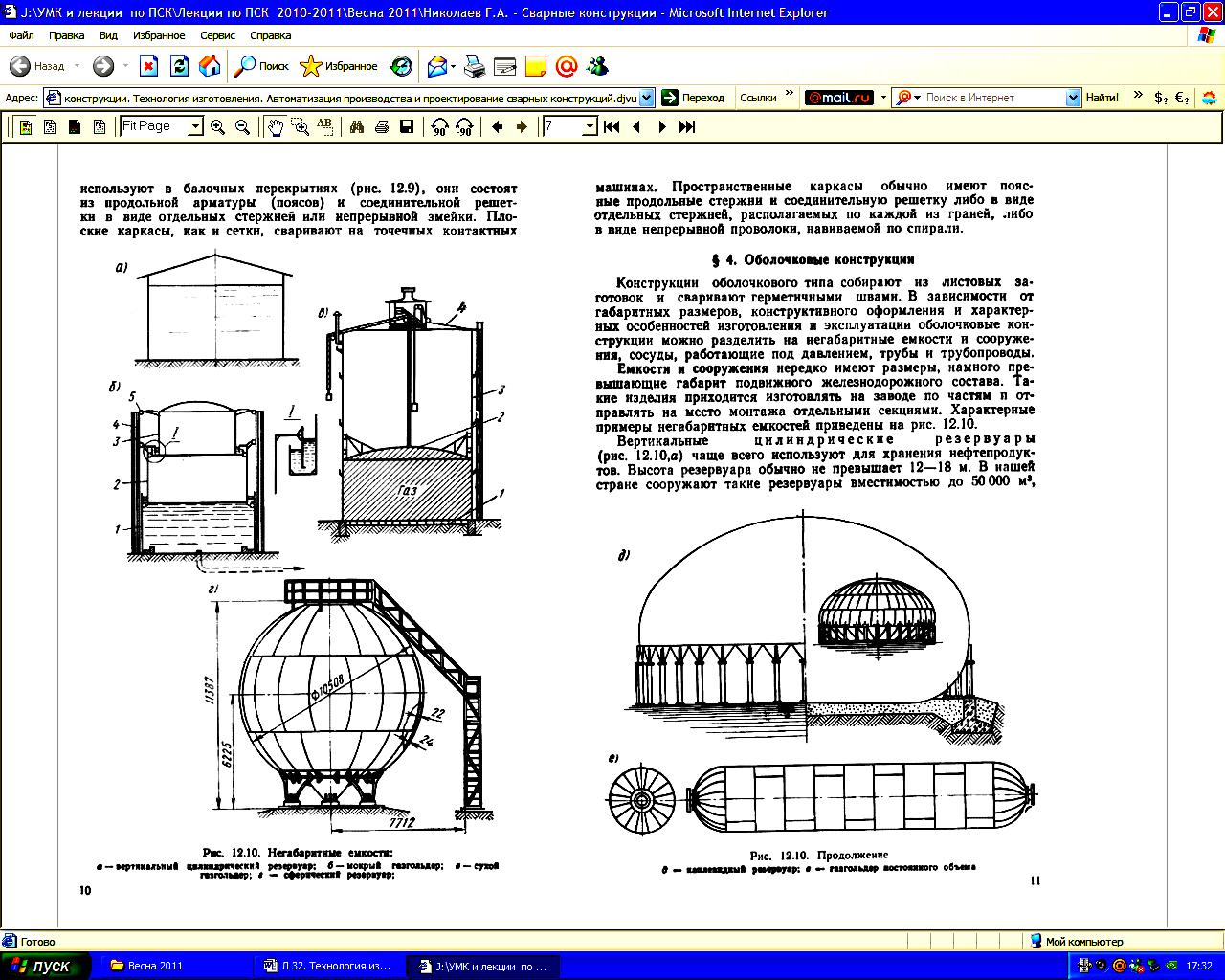
Task: Launch the red @ Mail.ru agent icon
Action: [x=567, y=66]
